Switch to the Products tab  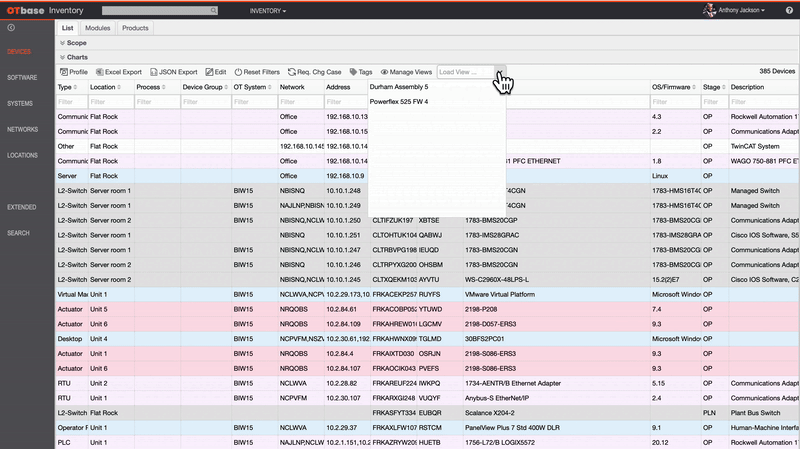[x=135, y=28]
